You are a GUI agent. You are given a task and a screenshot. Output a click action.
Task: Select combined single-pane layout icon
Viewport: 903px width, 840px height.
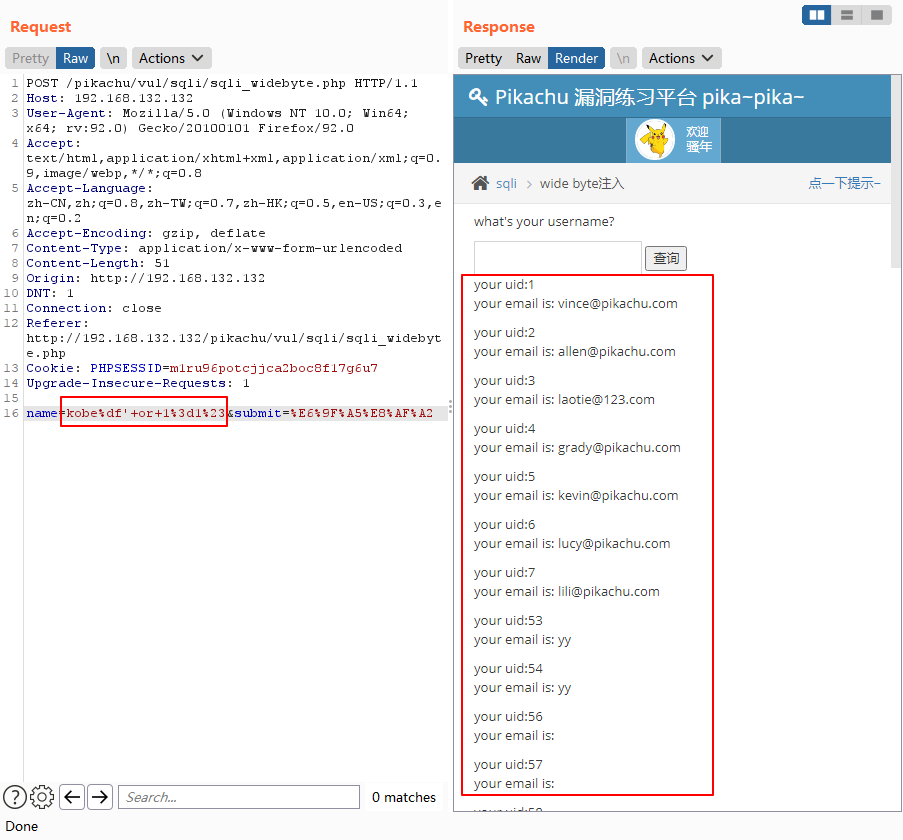pos(877,15)
